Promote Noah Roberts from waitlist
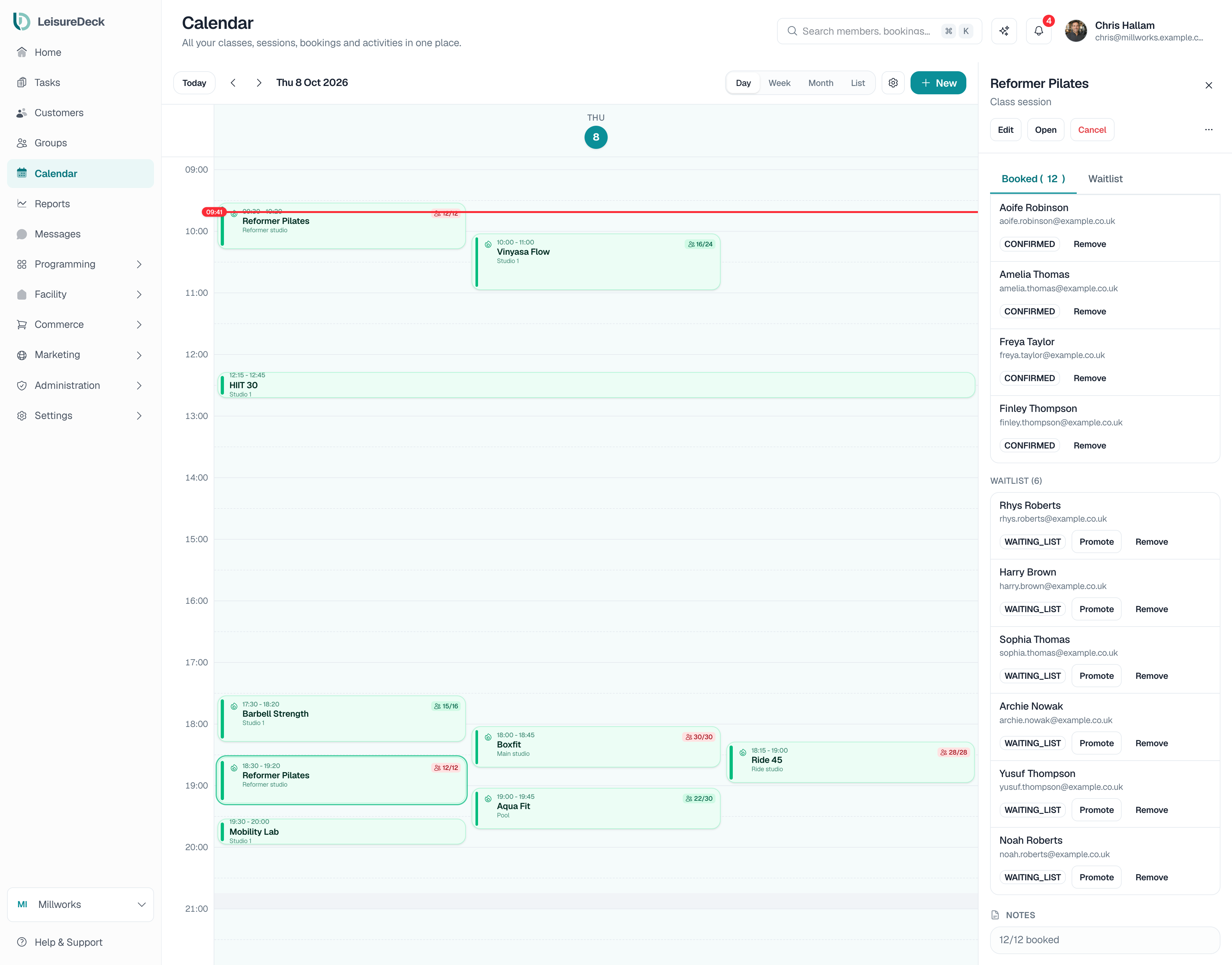1232x965 pixels. (1096, 877)
